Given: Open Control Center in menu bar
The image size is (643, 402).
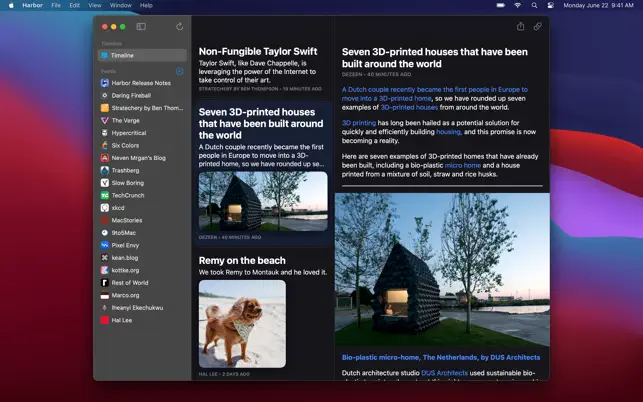Looking at the screenshot, I should click(550, 5).
